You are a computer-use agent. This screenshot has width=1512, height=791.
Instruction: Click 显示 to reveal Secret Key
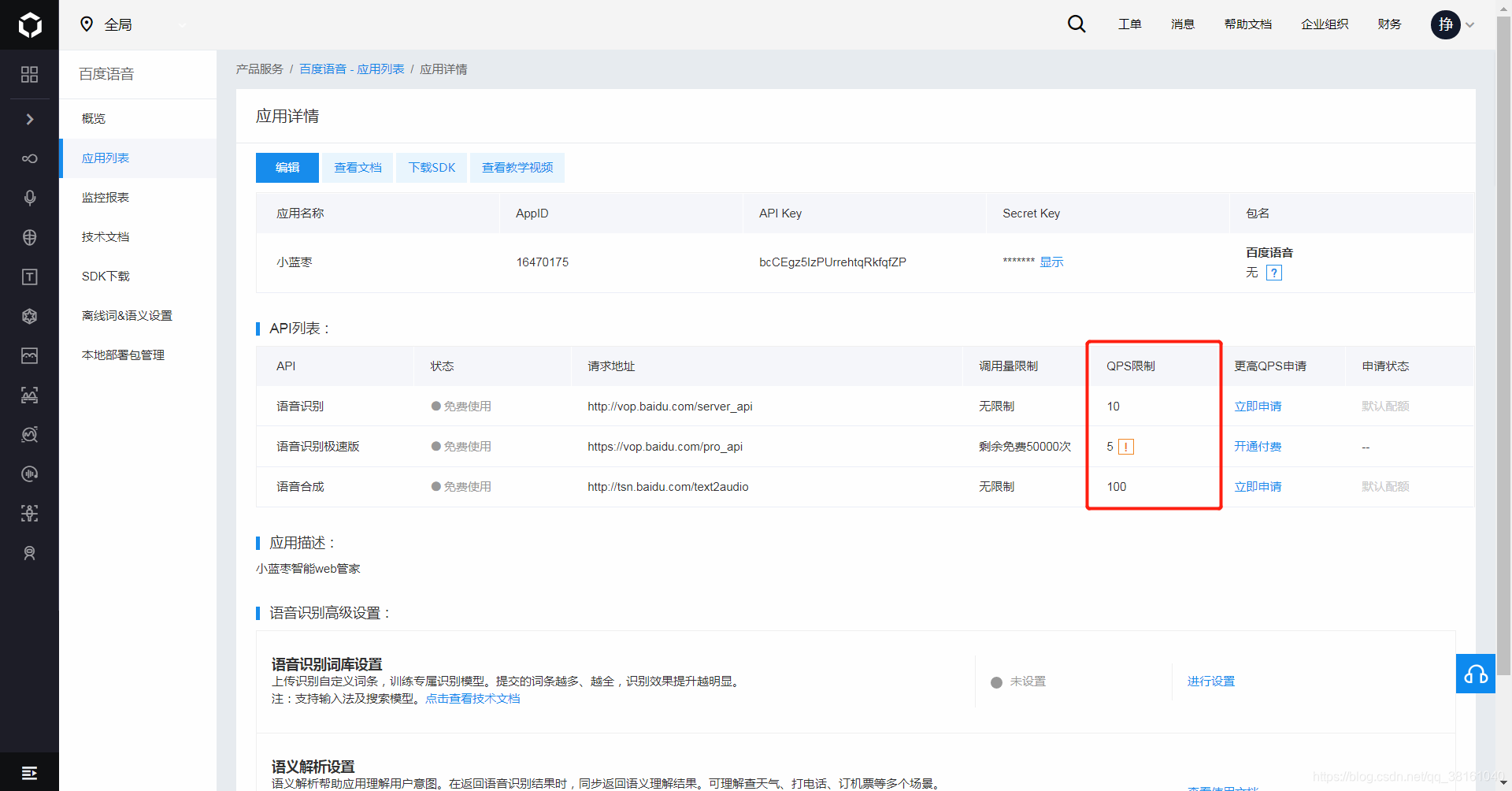point(1051,262)
